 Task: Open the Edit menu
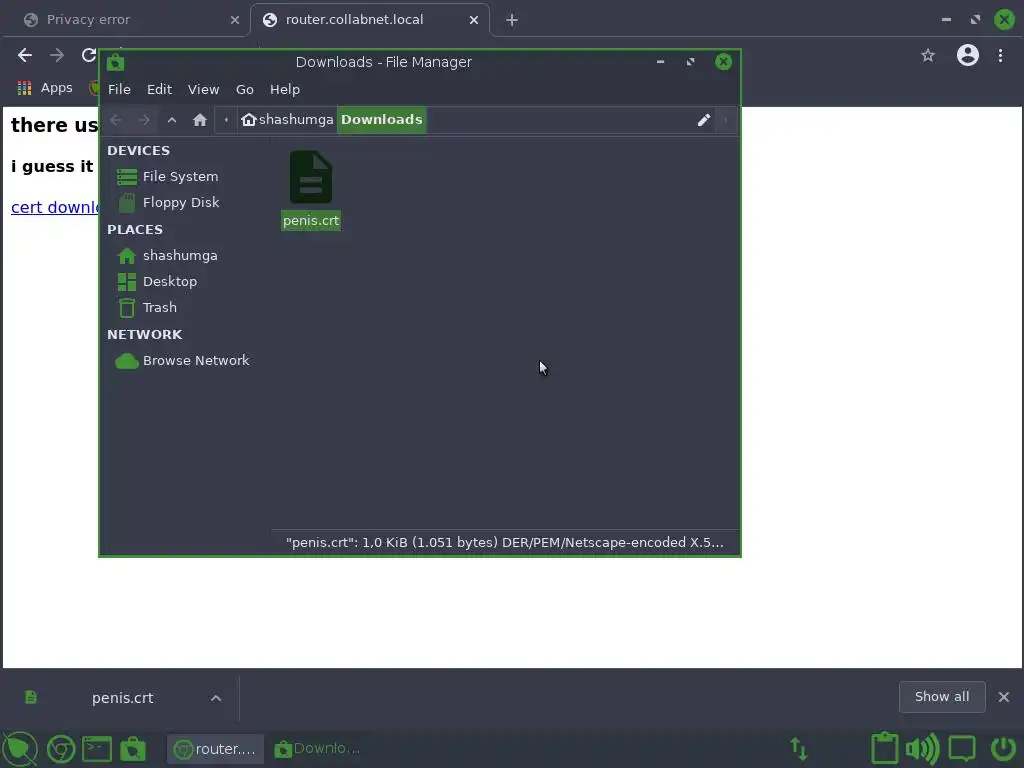tap(159, 89)
